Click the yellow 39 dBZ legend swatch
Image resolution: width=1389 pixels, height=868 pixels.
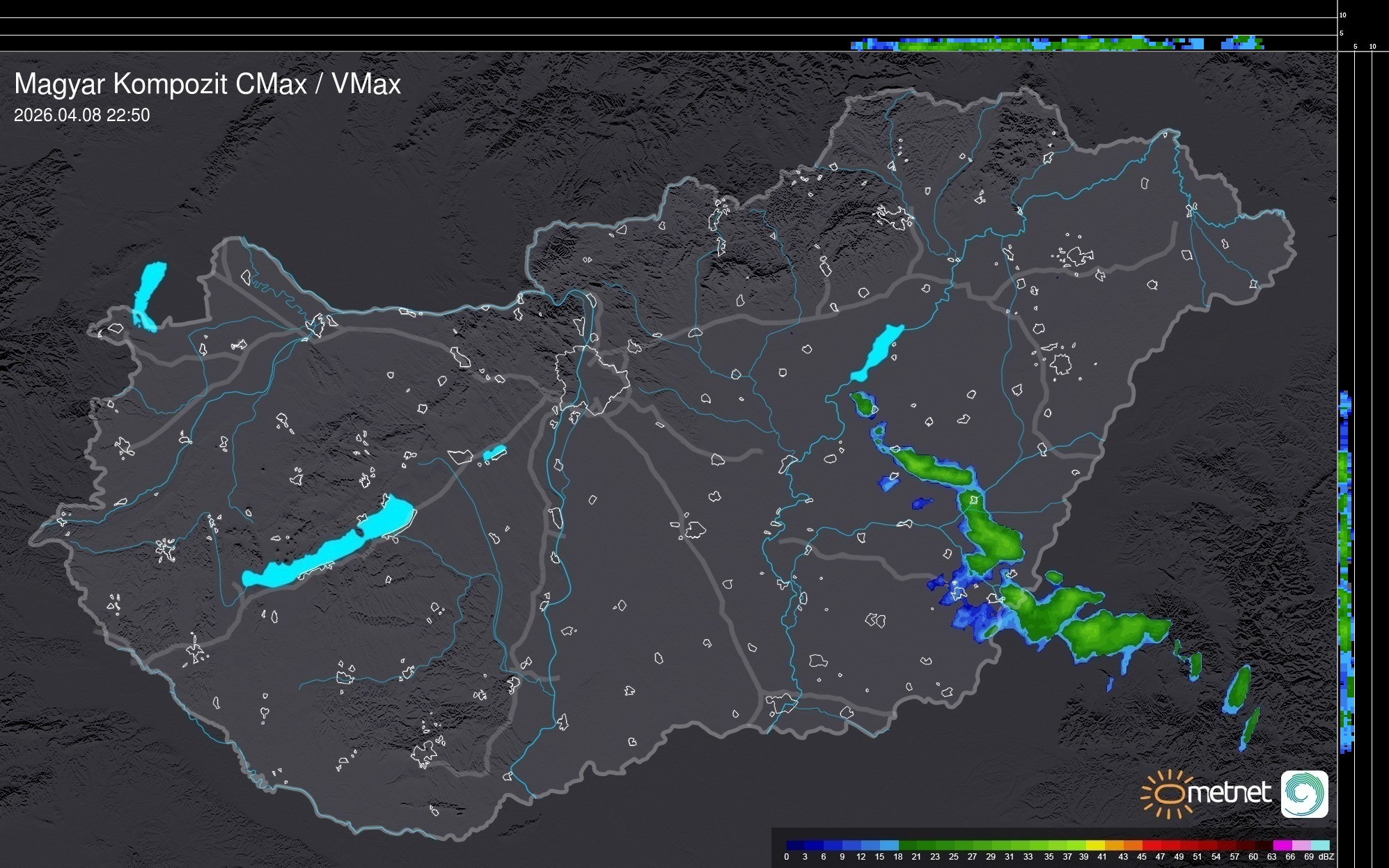pyautogui.click(x=1094, y=845)
